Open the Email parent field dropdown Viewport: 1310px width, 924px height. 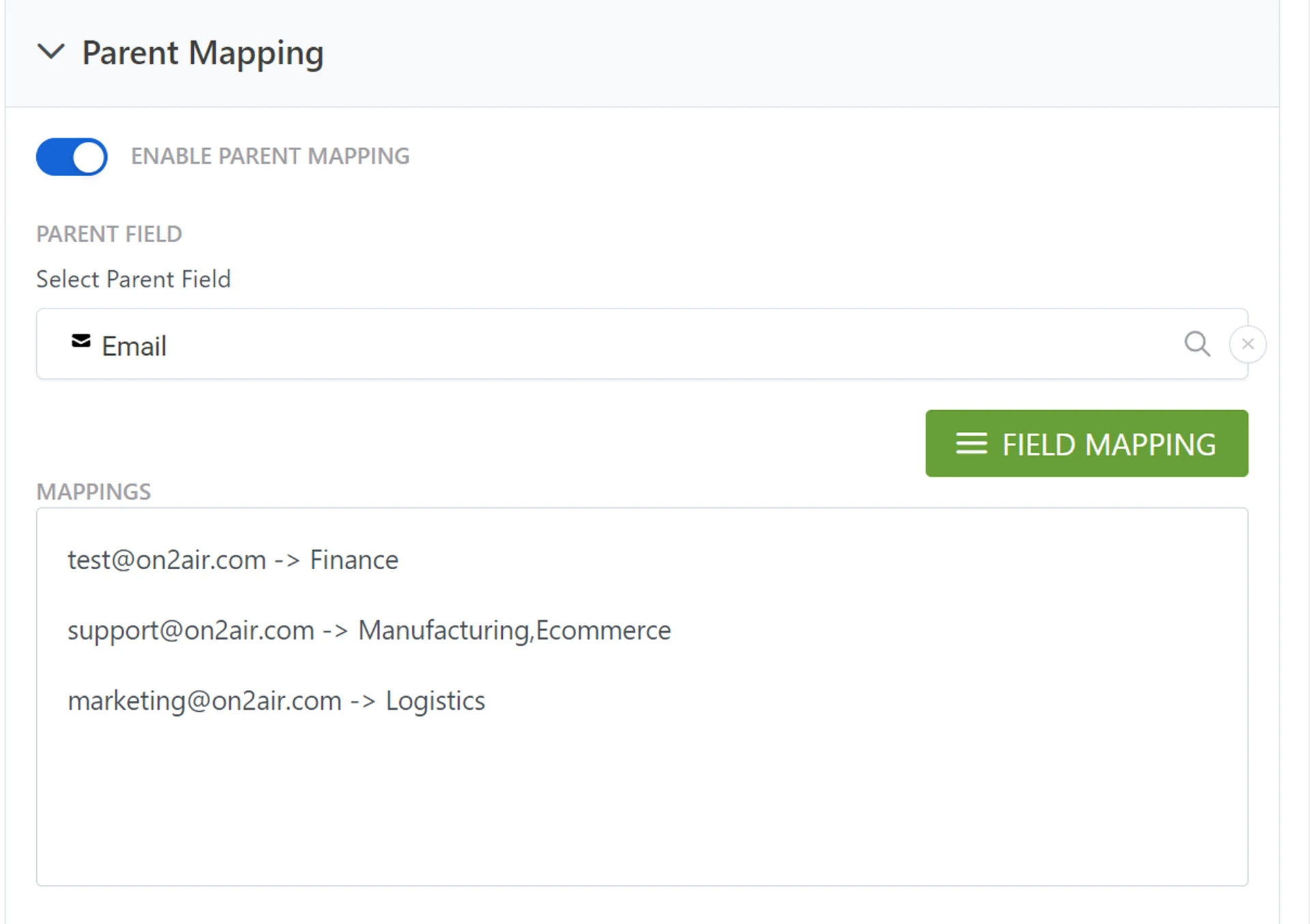[614, 345]
